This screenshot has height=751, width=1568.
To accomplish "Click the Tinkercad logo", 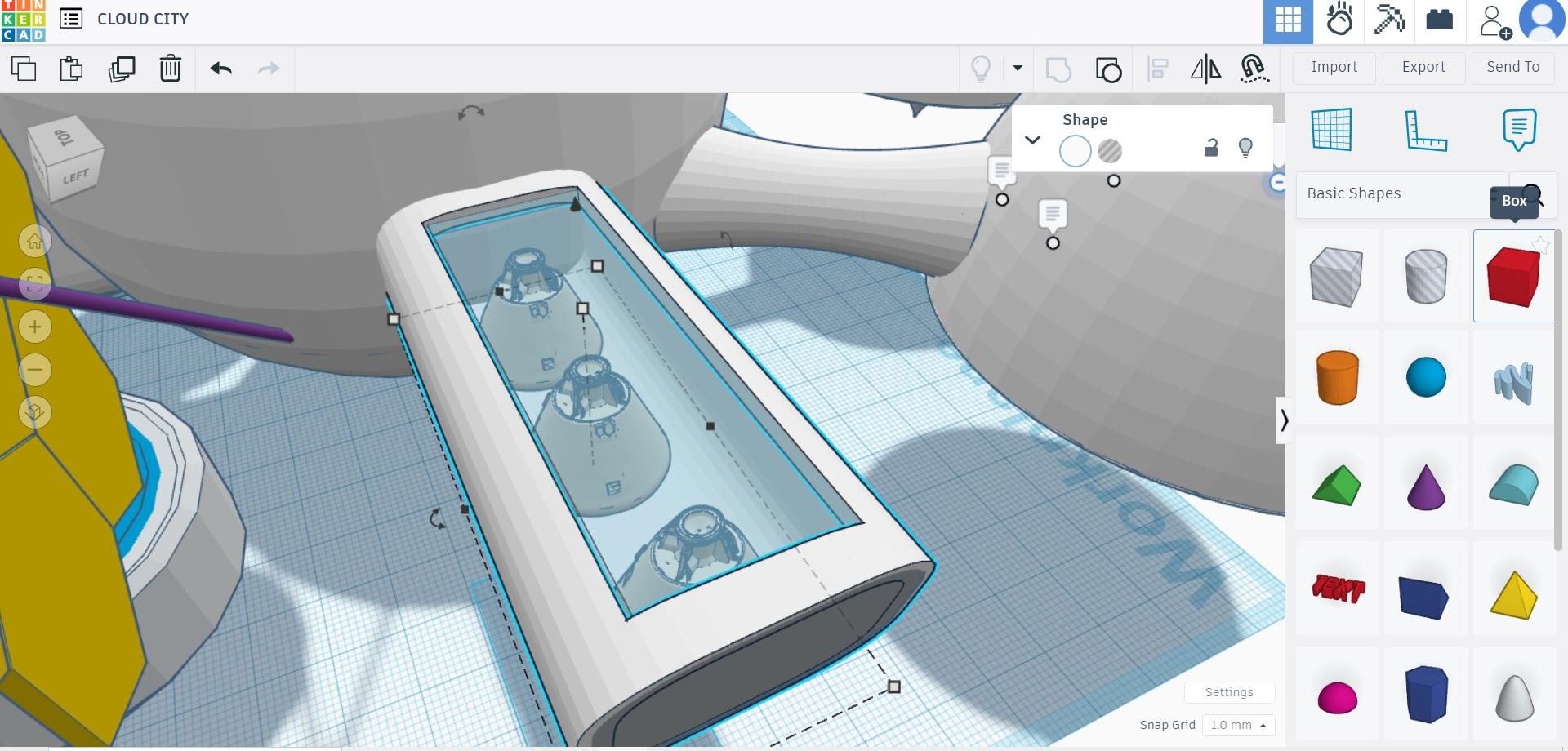I will [x=23, y=20].
